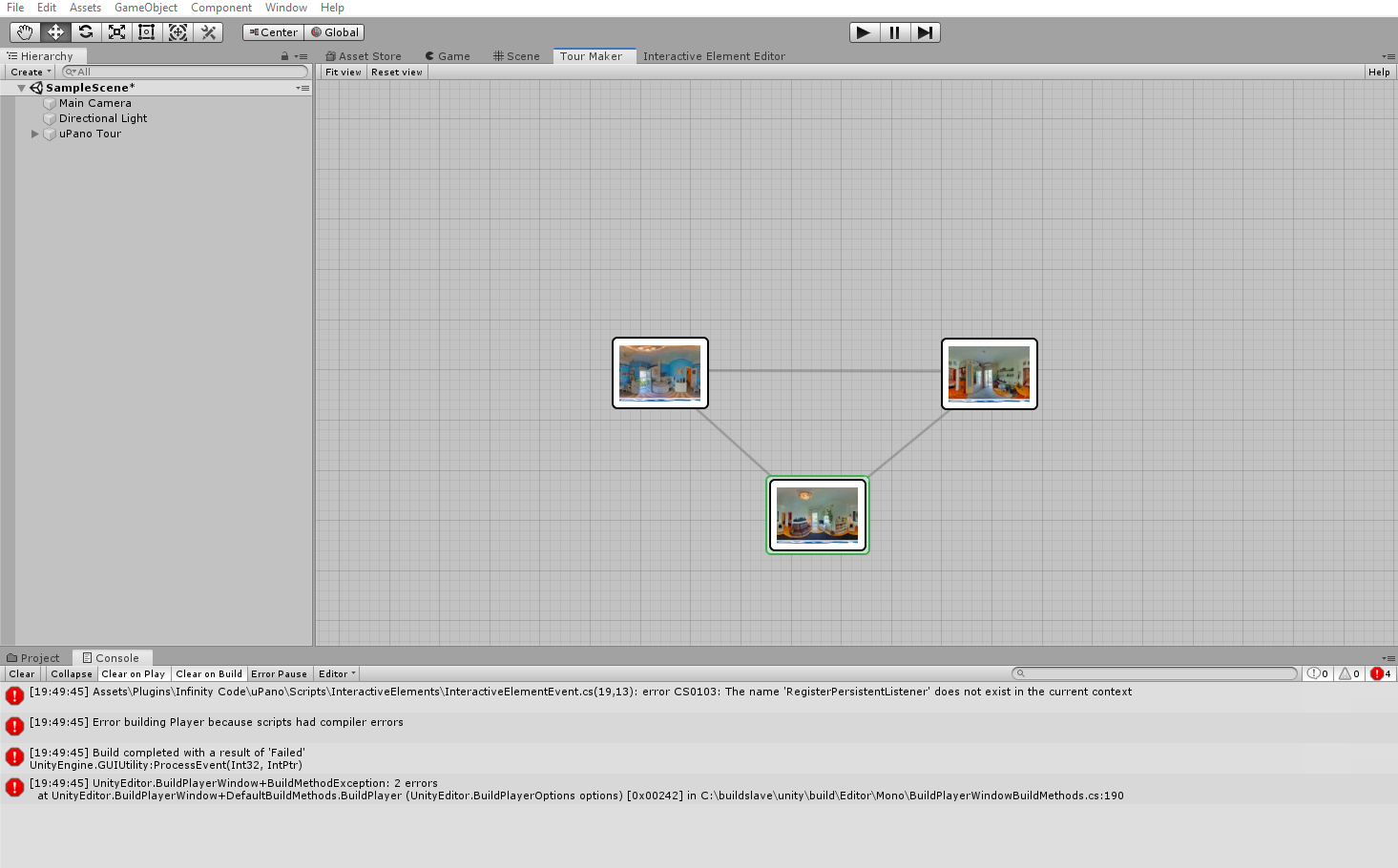Open the GameObject menu

[x=146, y=8]
